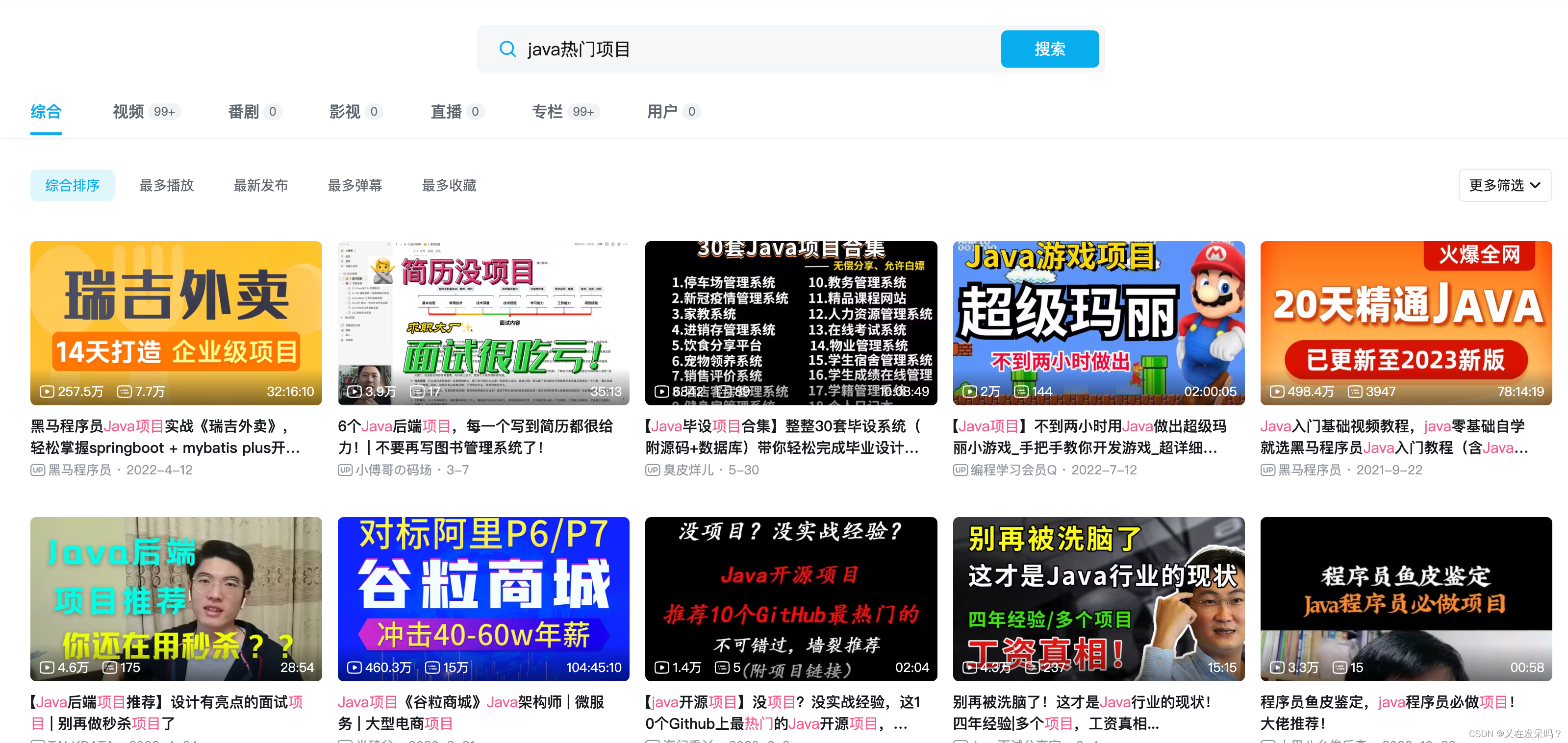
Task: Click the chevron arrow in 更多筛选
Action: [x=1535, y=185]
